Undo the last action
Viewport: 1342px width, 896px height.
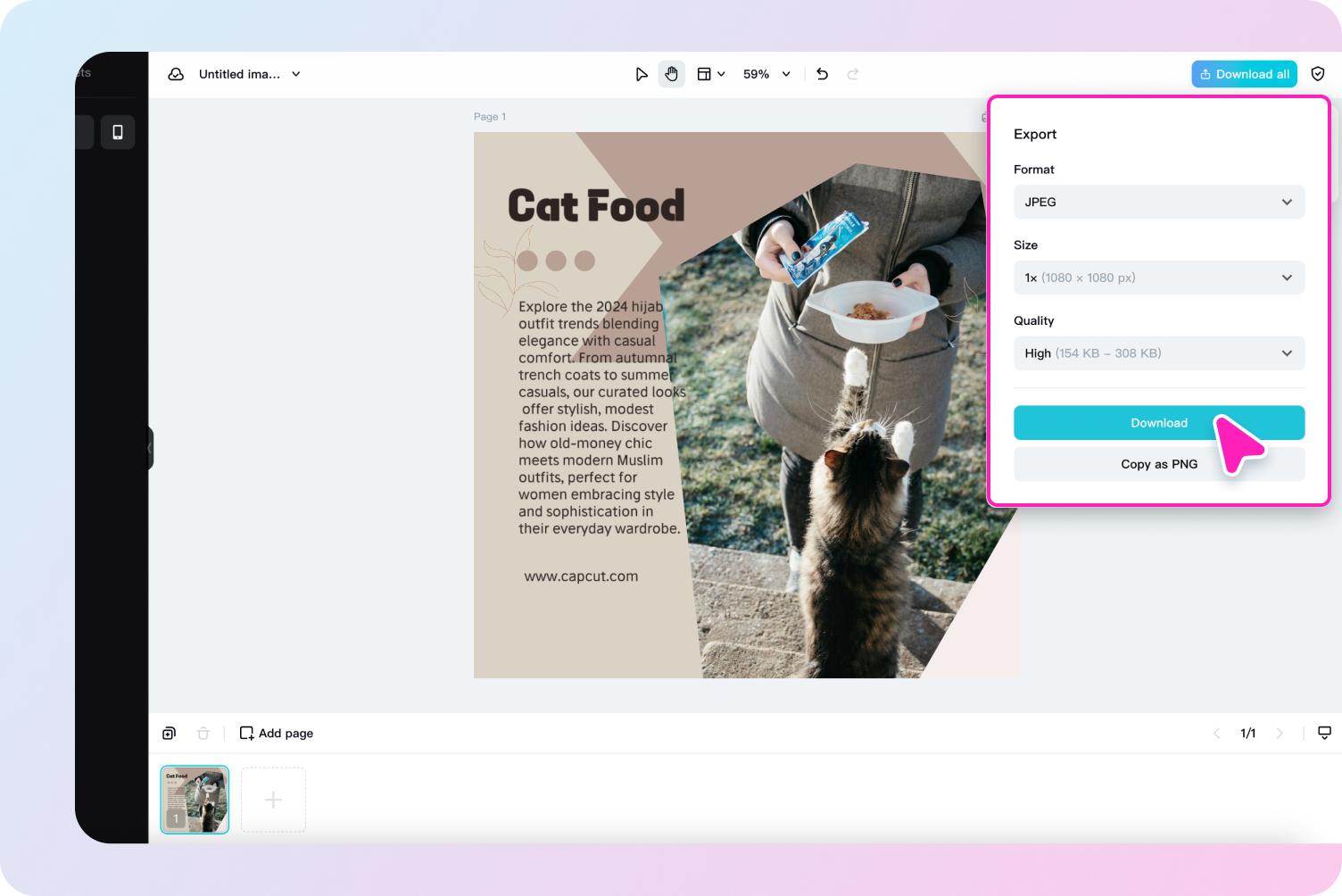[822, 74]
